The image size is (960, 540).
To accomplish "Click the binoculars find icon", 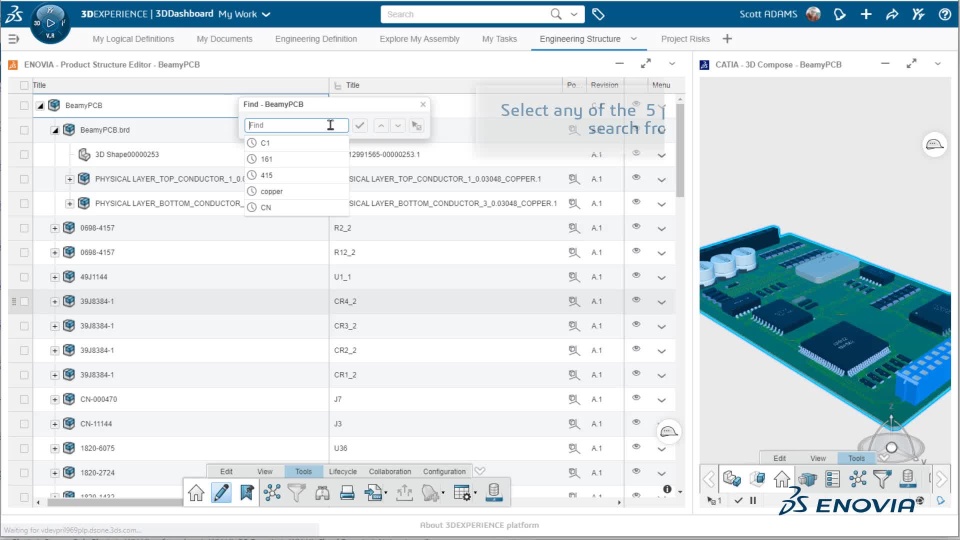I will coord(322,493).
